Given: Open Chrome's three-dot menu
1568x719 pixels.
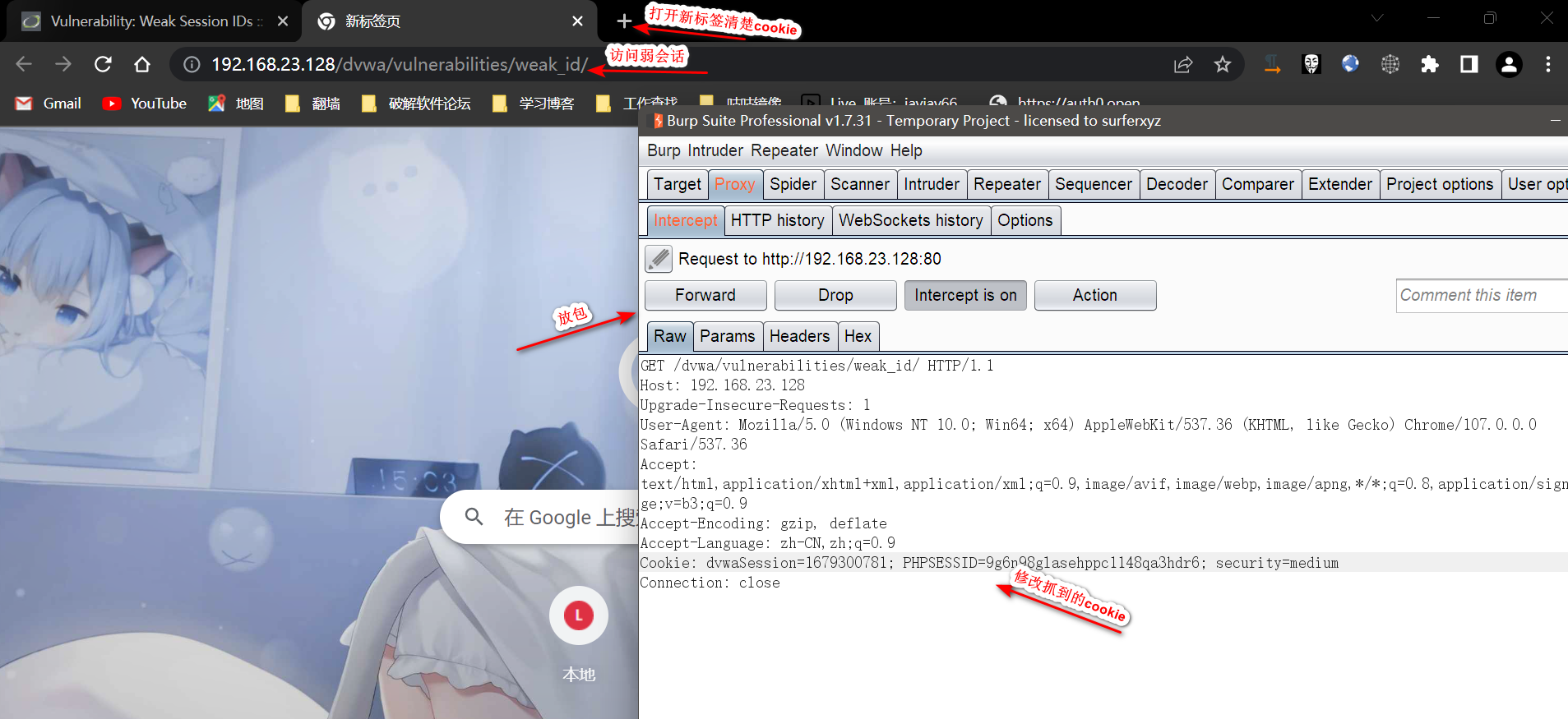Looking at the screenshot, I should (1547, 64).
